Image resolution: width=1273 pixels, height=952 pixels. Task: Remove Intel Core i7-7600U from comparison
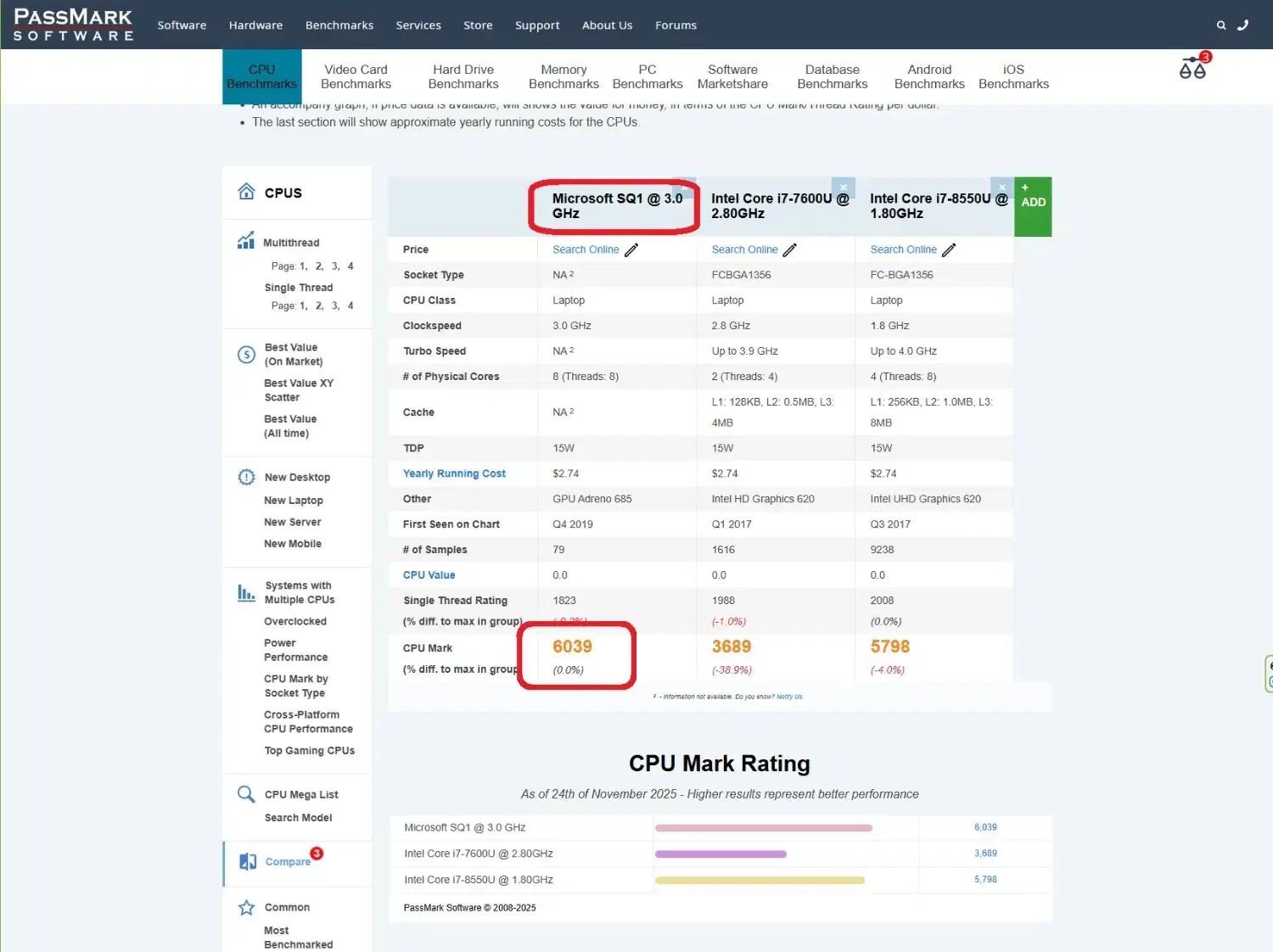(x=843, y=188)
